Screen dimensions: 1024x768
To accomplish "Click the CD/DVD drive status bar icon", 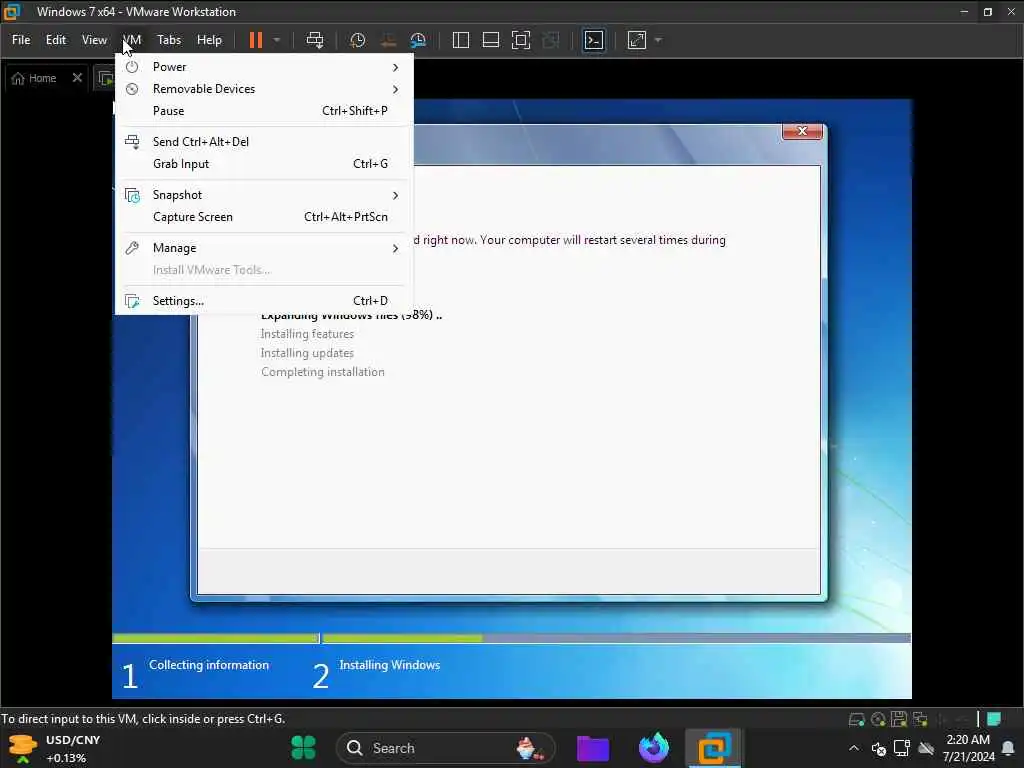I will tap(878, 719).
